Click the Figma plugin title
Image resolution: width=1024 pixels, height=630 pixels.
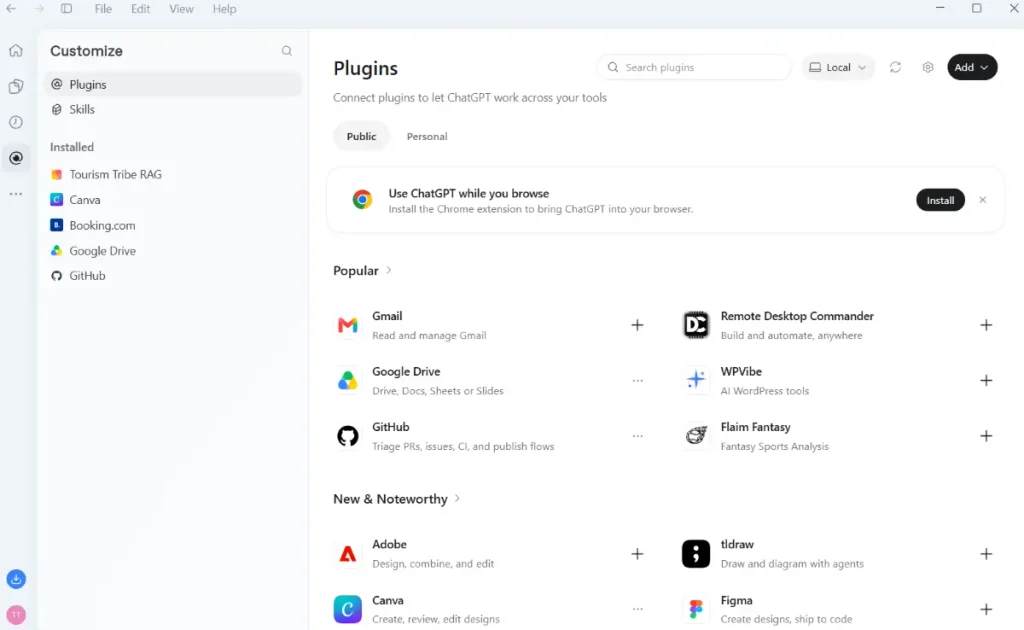737,601
